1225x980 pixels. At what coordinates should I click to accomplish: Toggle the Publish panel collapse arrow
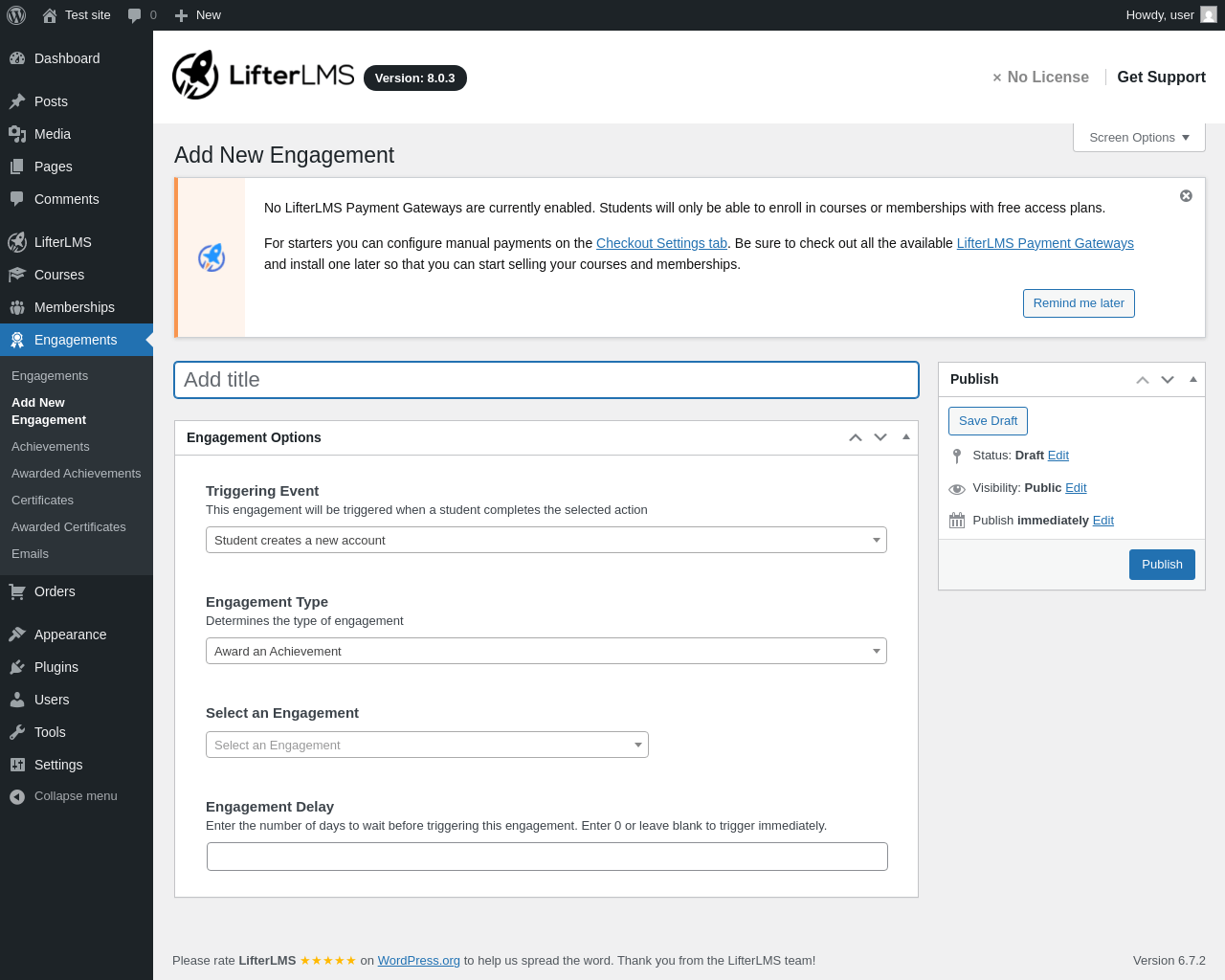[x=1193, y=380]
